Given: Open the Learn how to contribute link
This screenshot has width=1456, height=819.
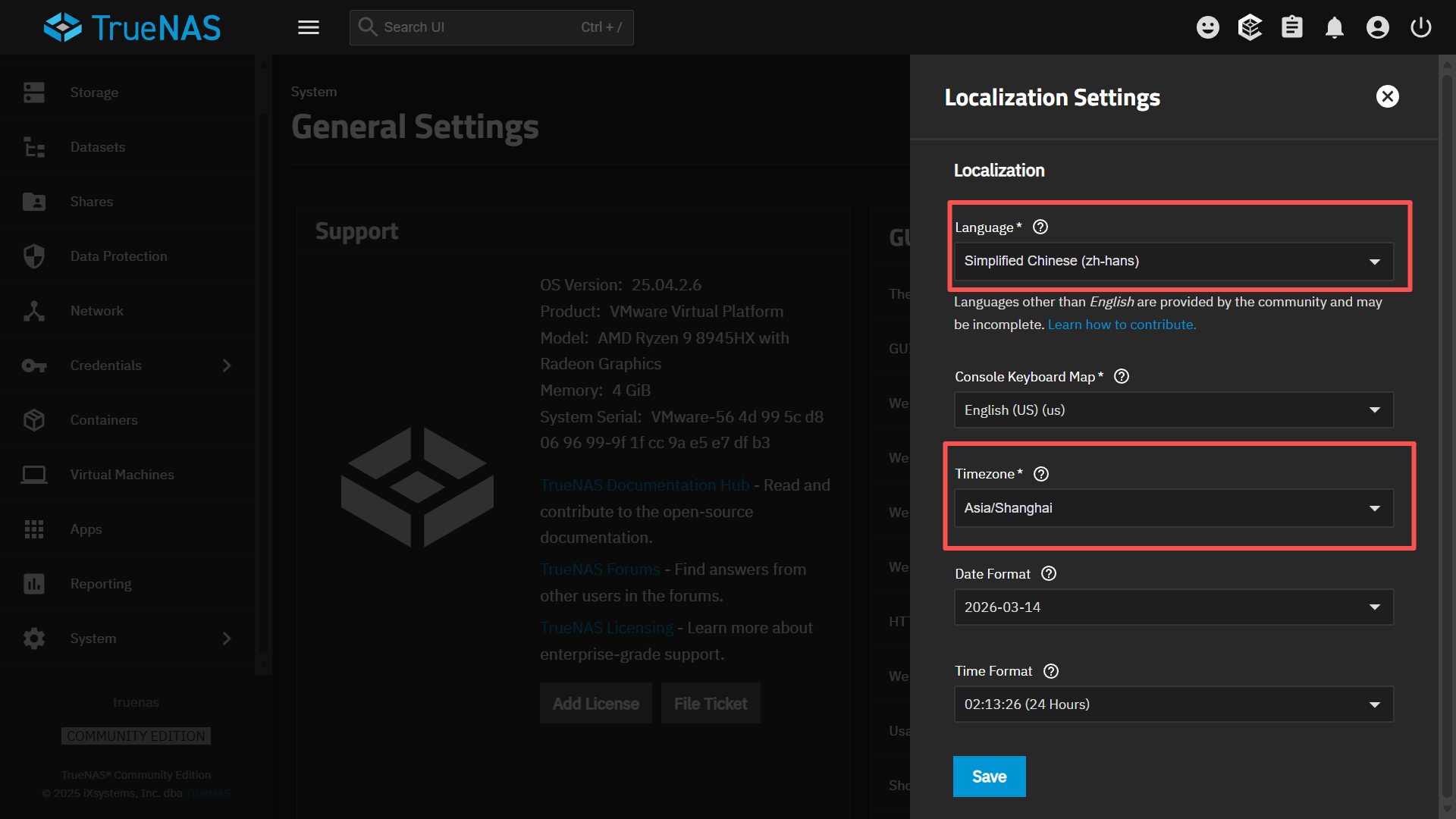Looking at the screenshot, I should [1122, 325].
